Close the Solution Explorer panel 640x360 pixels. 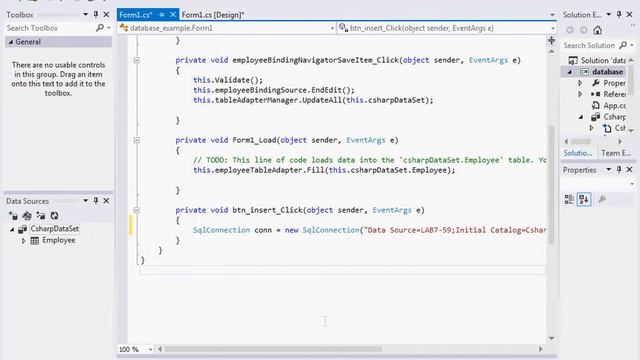click(x=629, y=15)
